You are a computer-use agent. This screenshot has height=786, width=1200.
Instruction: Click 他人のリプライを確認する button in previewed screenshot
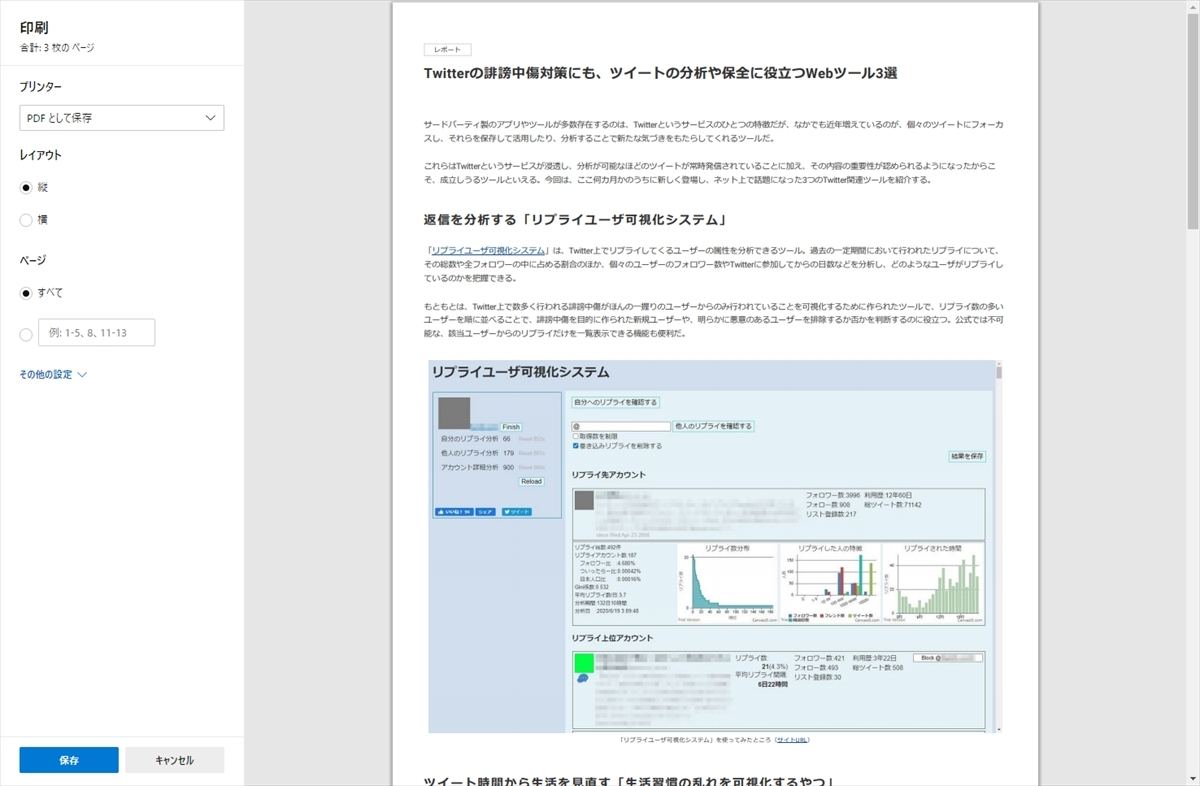click(x=713, y=426)
